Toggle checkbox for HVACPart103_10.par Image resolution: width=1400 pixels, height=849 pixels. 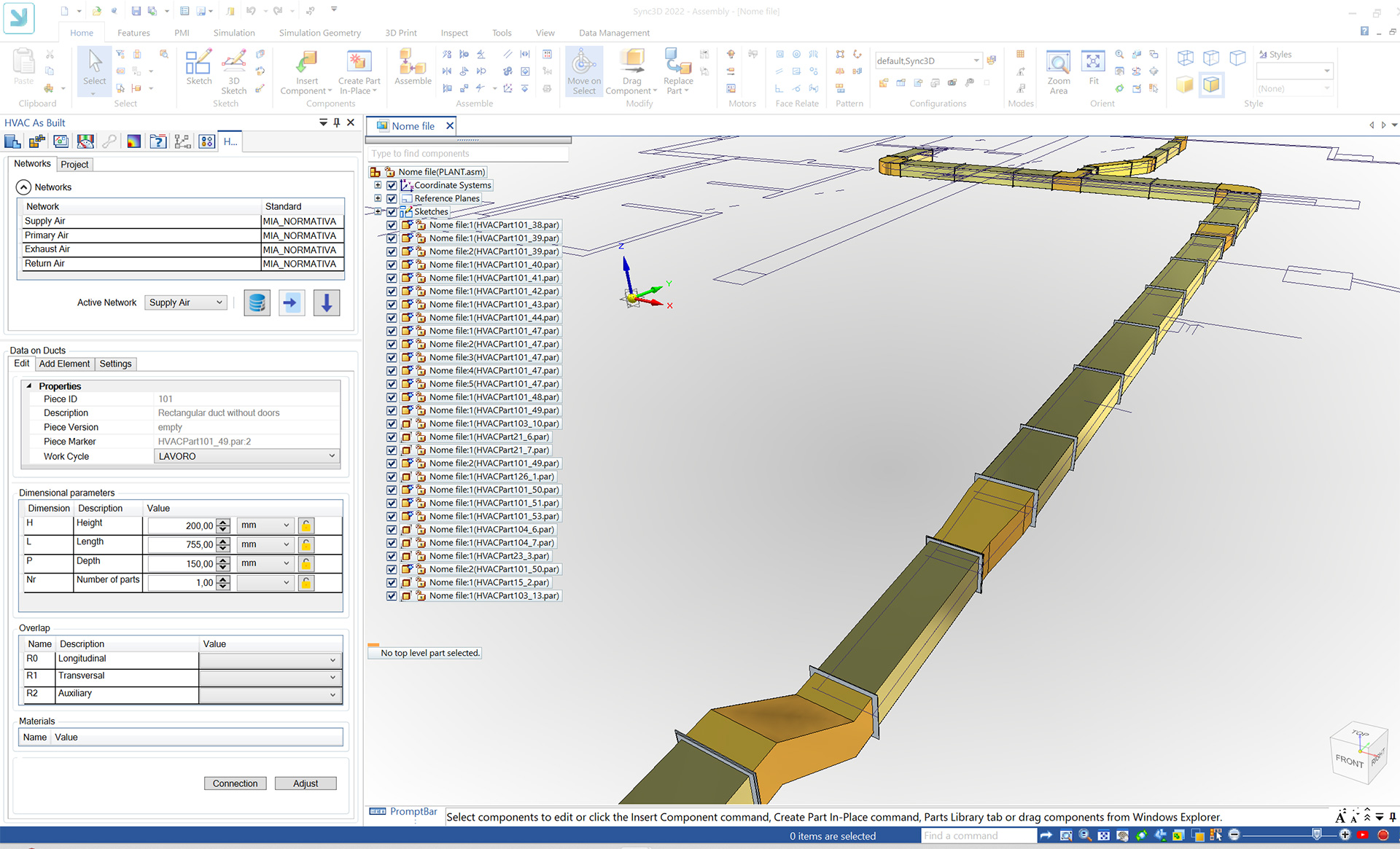pyautogui.click(x=392, y=423)
